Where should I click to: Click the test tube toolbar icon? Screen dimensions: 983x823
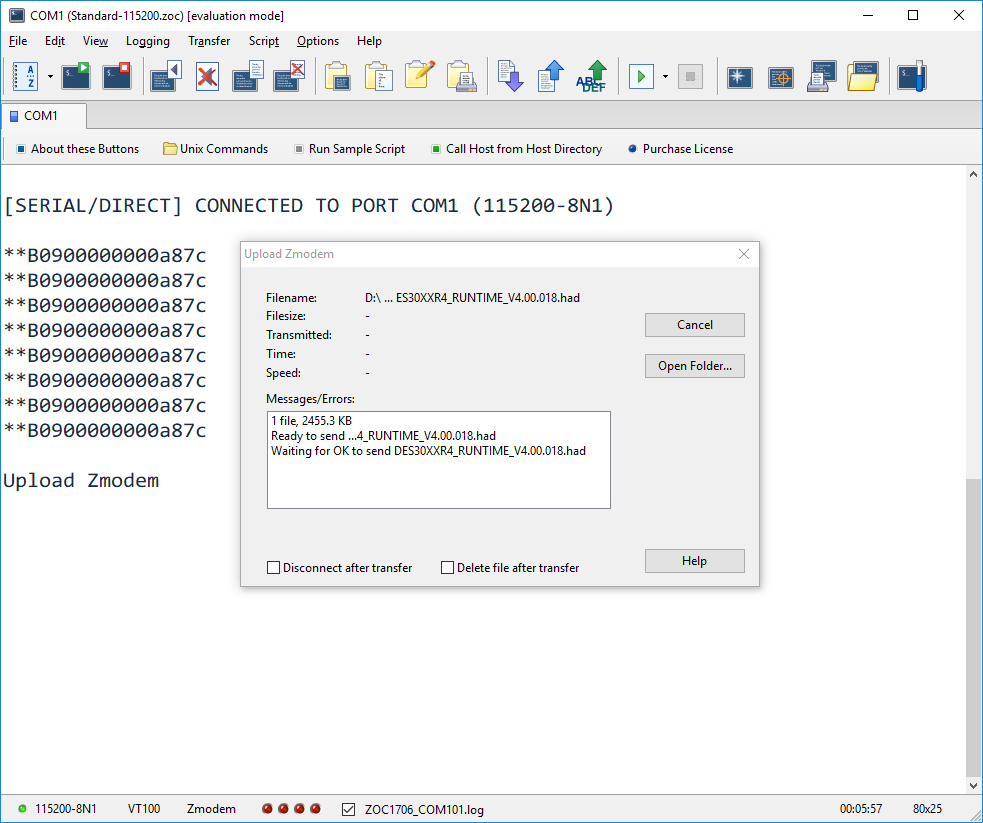coord(911,77)
